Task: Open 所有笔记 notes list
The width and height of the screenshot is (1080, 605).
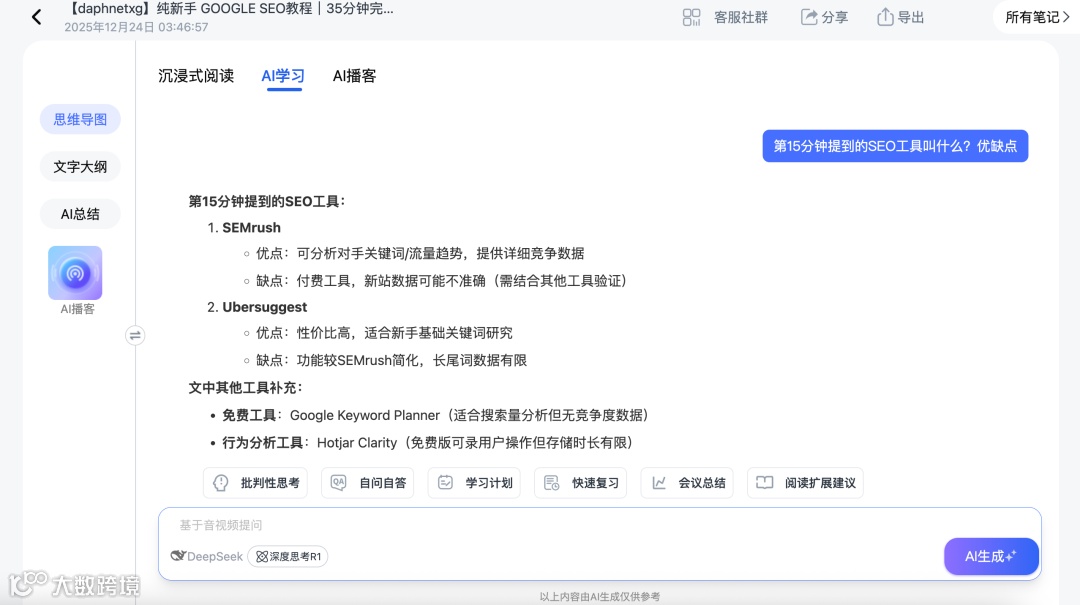Action: (x=1037, y=17)
